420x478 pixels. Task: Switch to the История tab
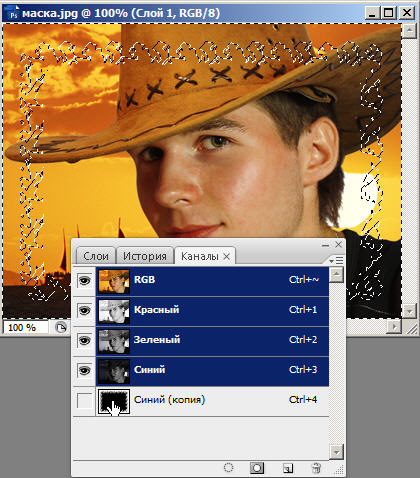pos(145,256)
